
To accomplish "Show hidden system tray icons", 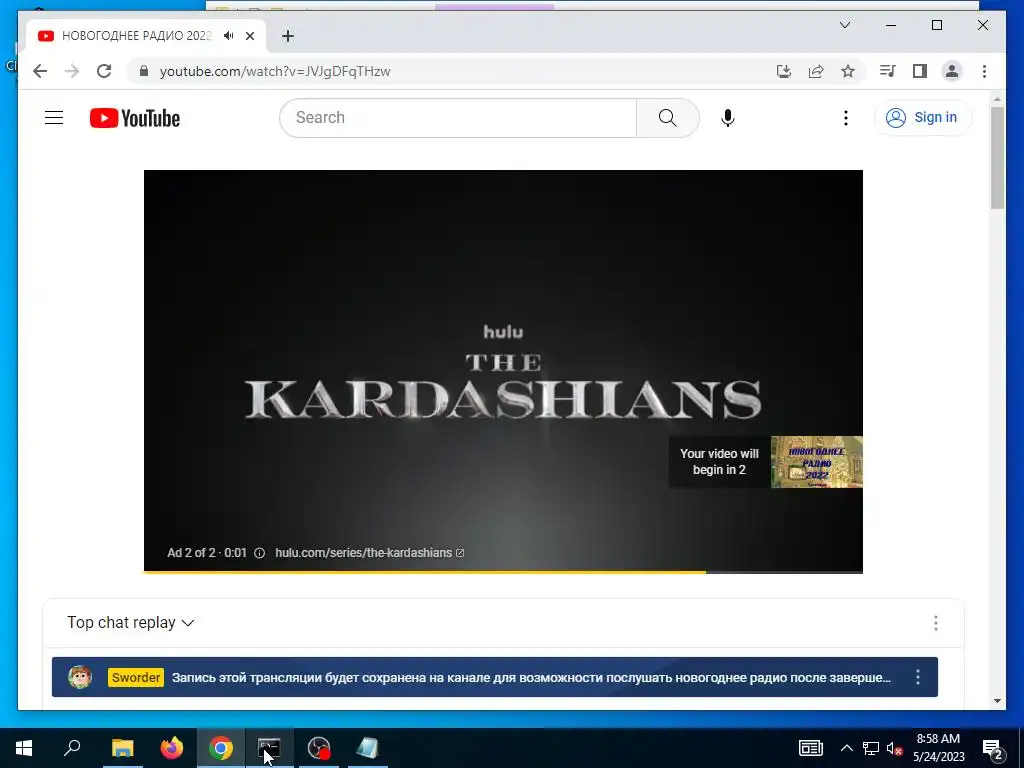I will click(846, 748).
